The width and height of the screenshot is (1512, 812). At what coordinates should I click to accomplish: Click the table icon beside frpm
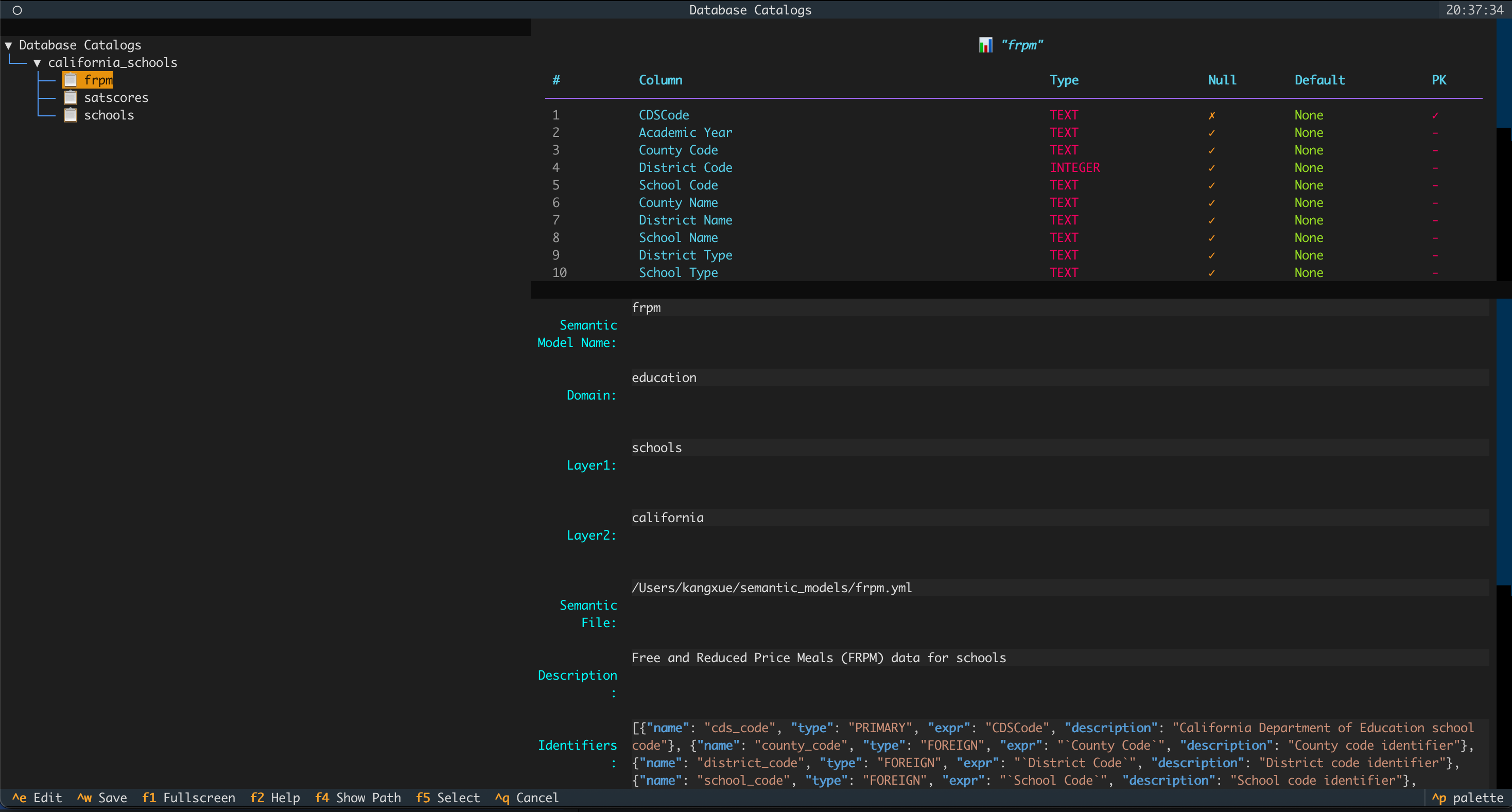click(71, 79)
